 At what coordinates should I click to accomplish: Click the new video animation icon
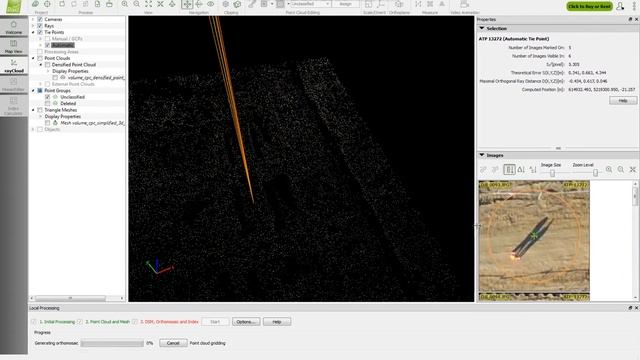[464, 4]
